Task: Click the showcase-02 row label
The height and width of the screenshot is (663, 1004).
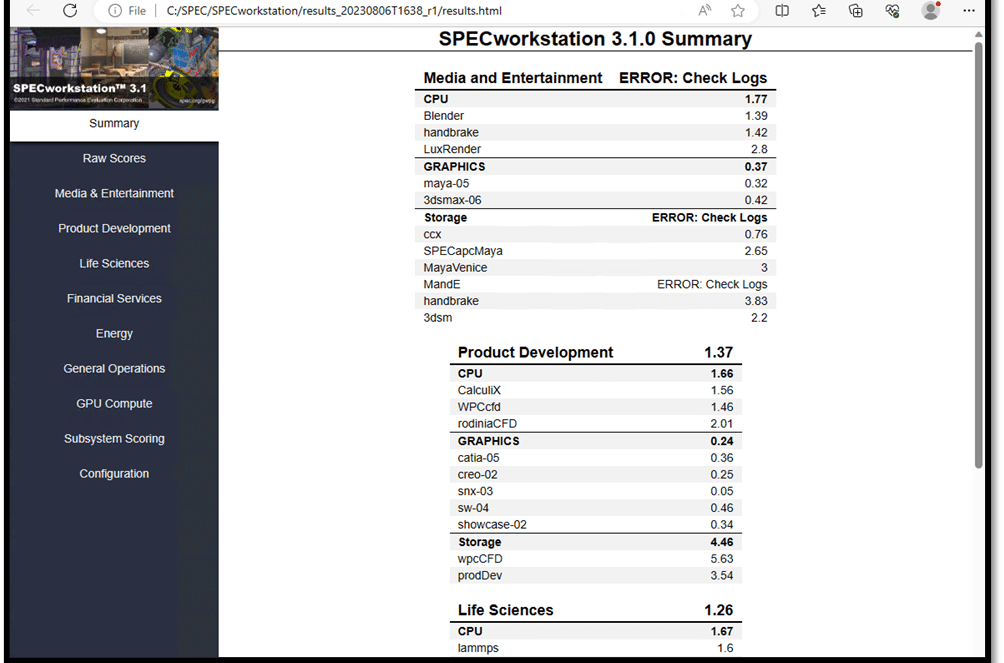Action: tap(492, 525)
